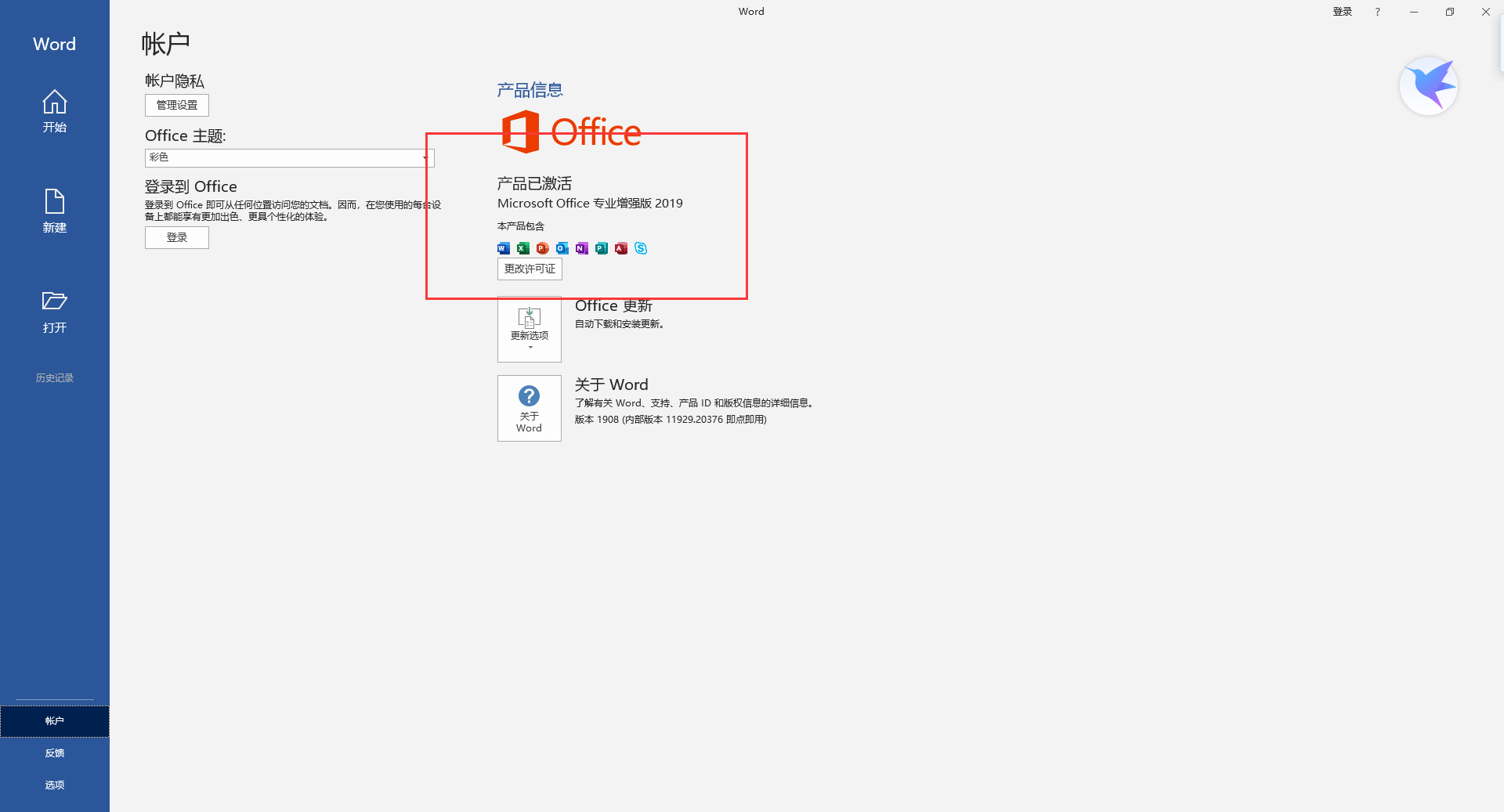Click the 版本 1908 version text
Image resolution: width=1504 pixels, height=812 pixels.
click(x=671, y=420)
